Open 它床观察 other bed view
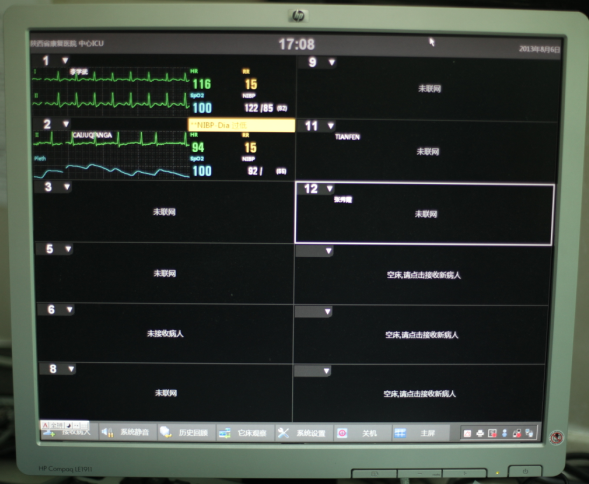589x484 pixels. click(x=245, y=433)
